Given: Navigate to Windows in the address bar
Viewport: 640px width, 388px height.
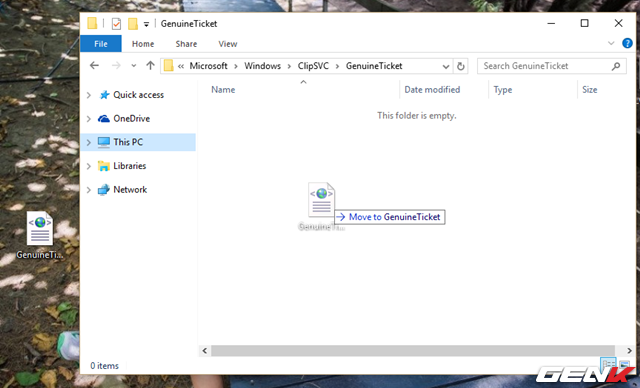Looking at the screenshot, I should (x=262, y=66).
